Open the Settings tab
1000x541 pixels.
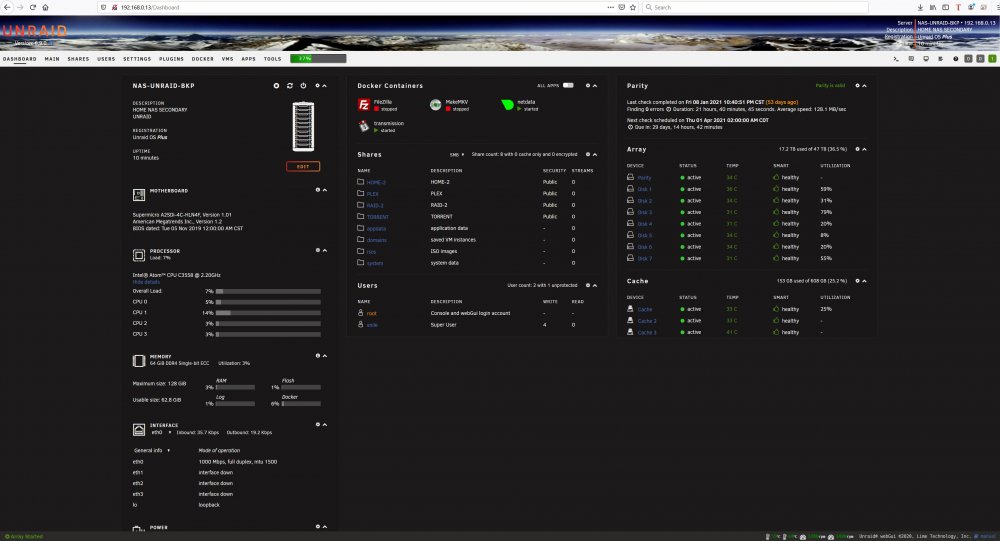point(137,59)
